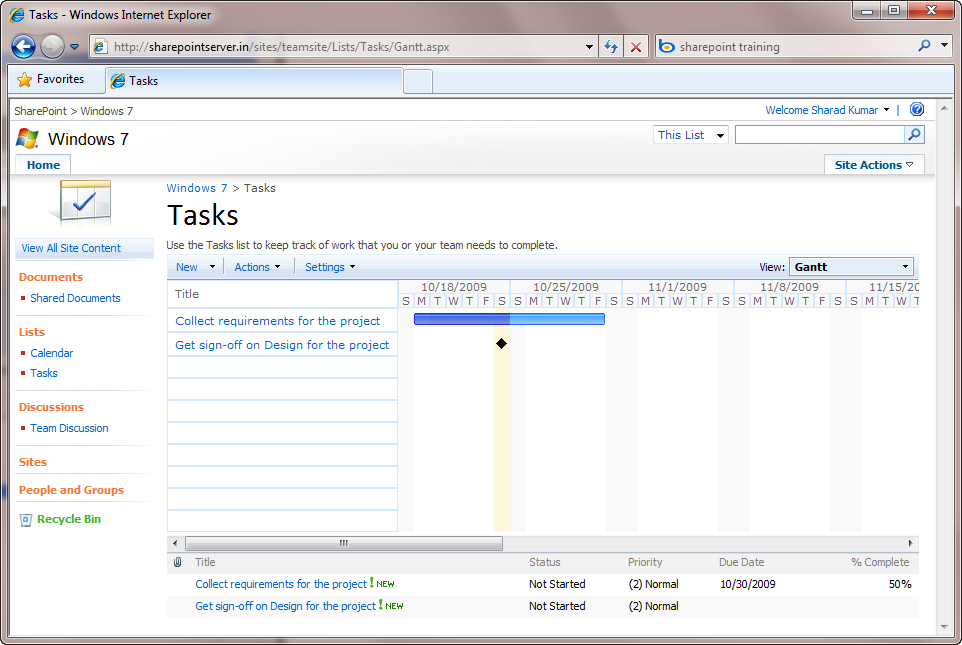Open View All Site Content link
The height and width of the screenshot is (645, 962).
pos(71,248)
